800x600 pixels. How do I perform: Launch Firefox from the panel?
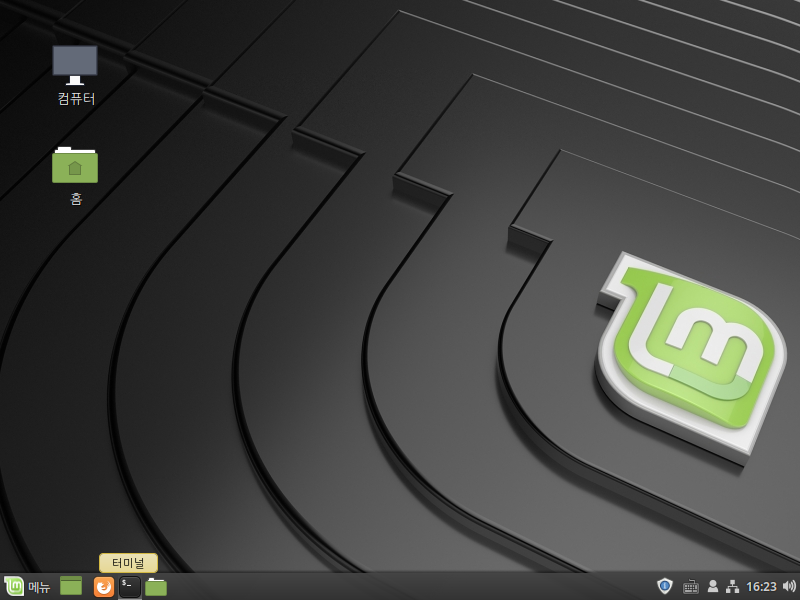pyautogui.click(x=104, y=587)
